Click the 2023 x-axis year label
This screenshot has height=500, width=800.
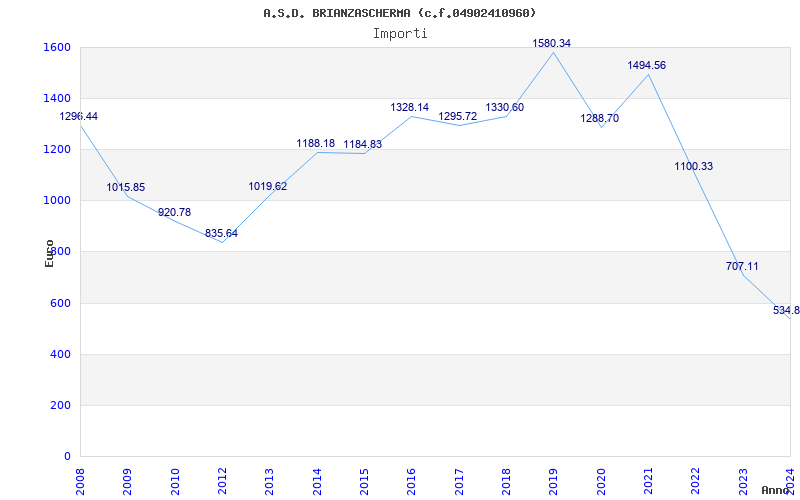click(x=743, y=481)
